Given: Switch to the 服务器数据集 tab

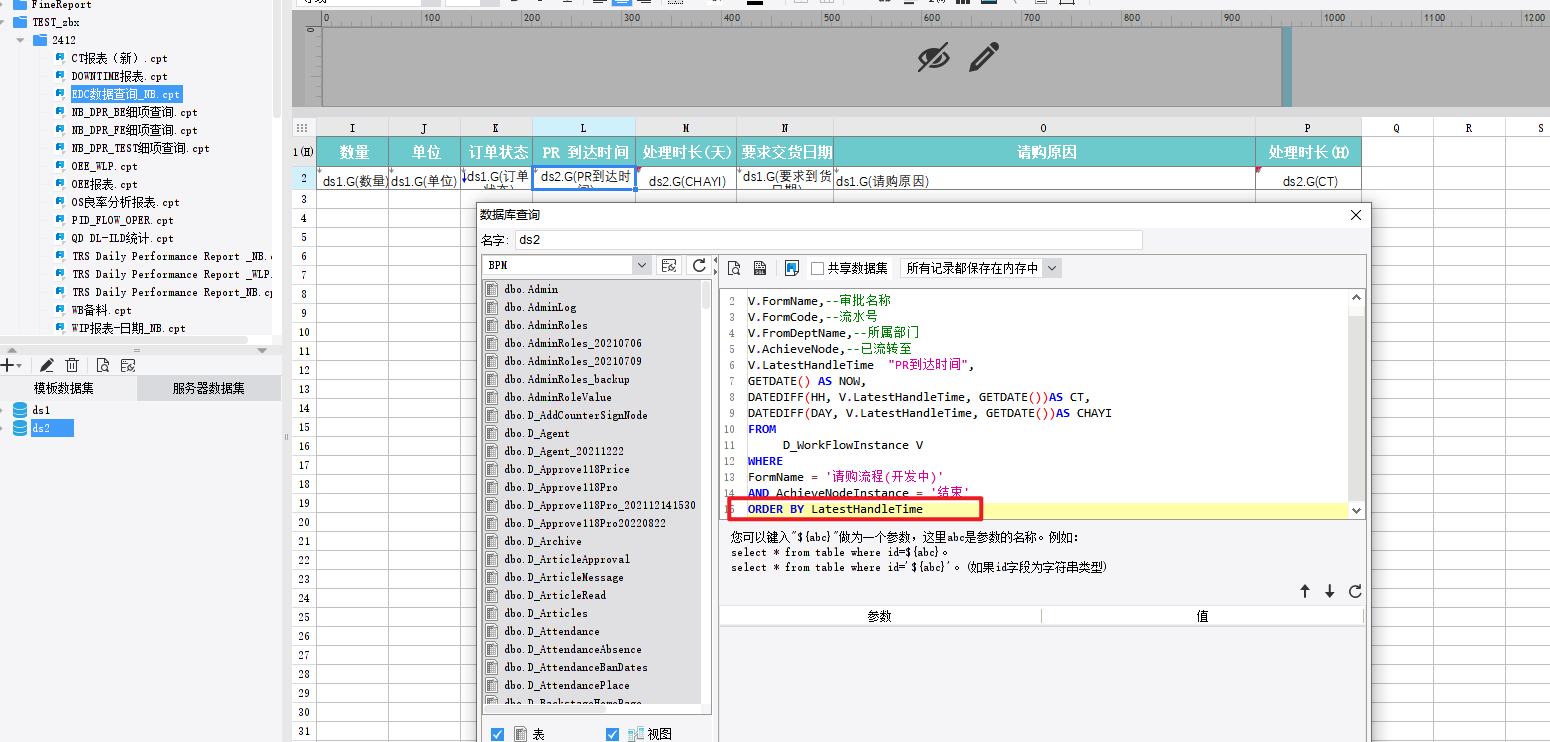Looking at the screenshot, I should pyautogui.click(x=208, y=388).
